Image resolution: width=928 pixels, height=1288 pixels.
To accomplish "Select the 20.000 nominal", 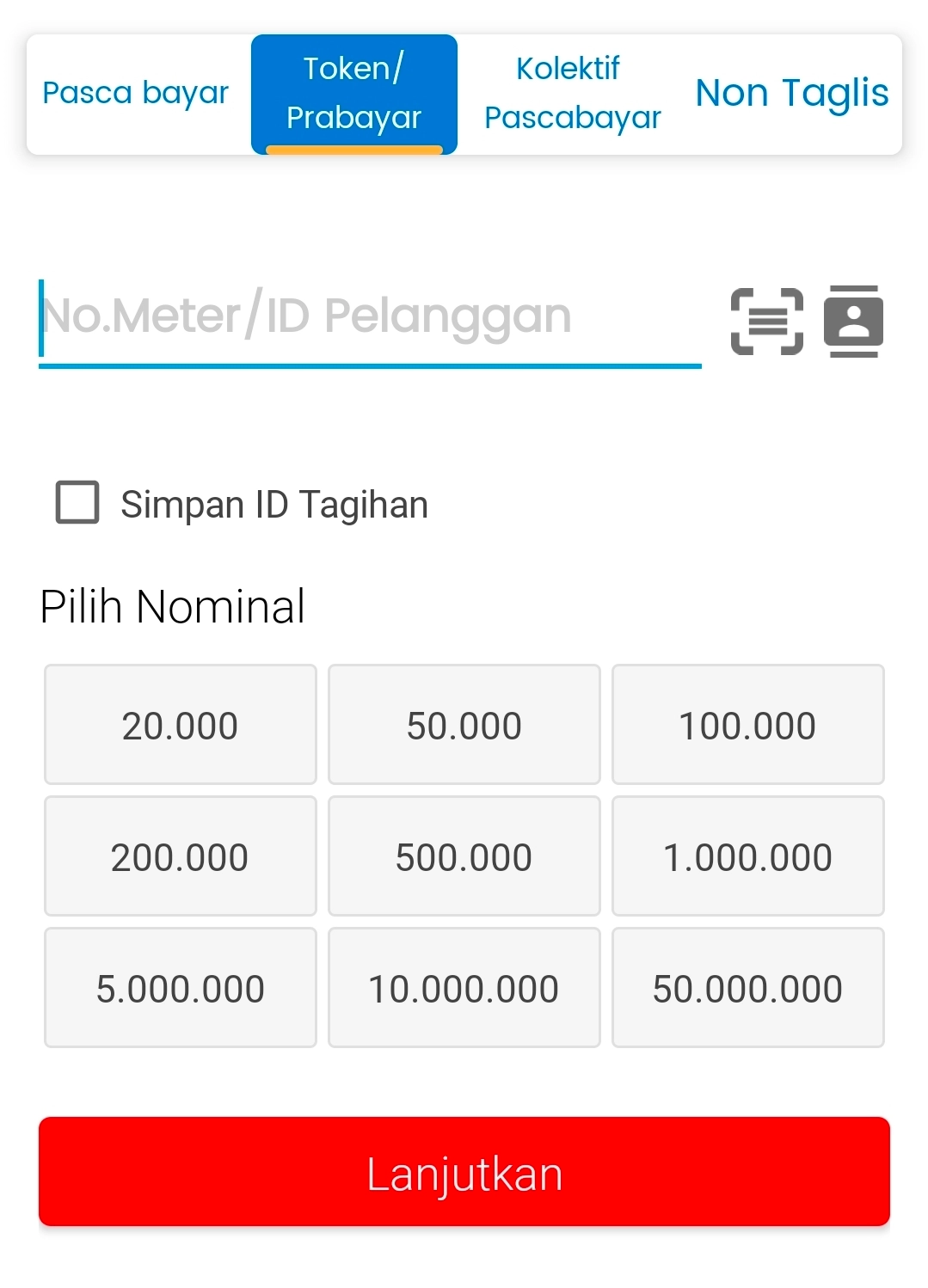I will point(180,724).
